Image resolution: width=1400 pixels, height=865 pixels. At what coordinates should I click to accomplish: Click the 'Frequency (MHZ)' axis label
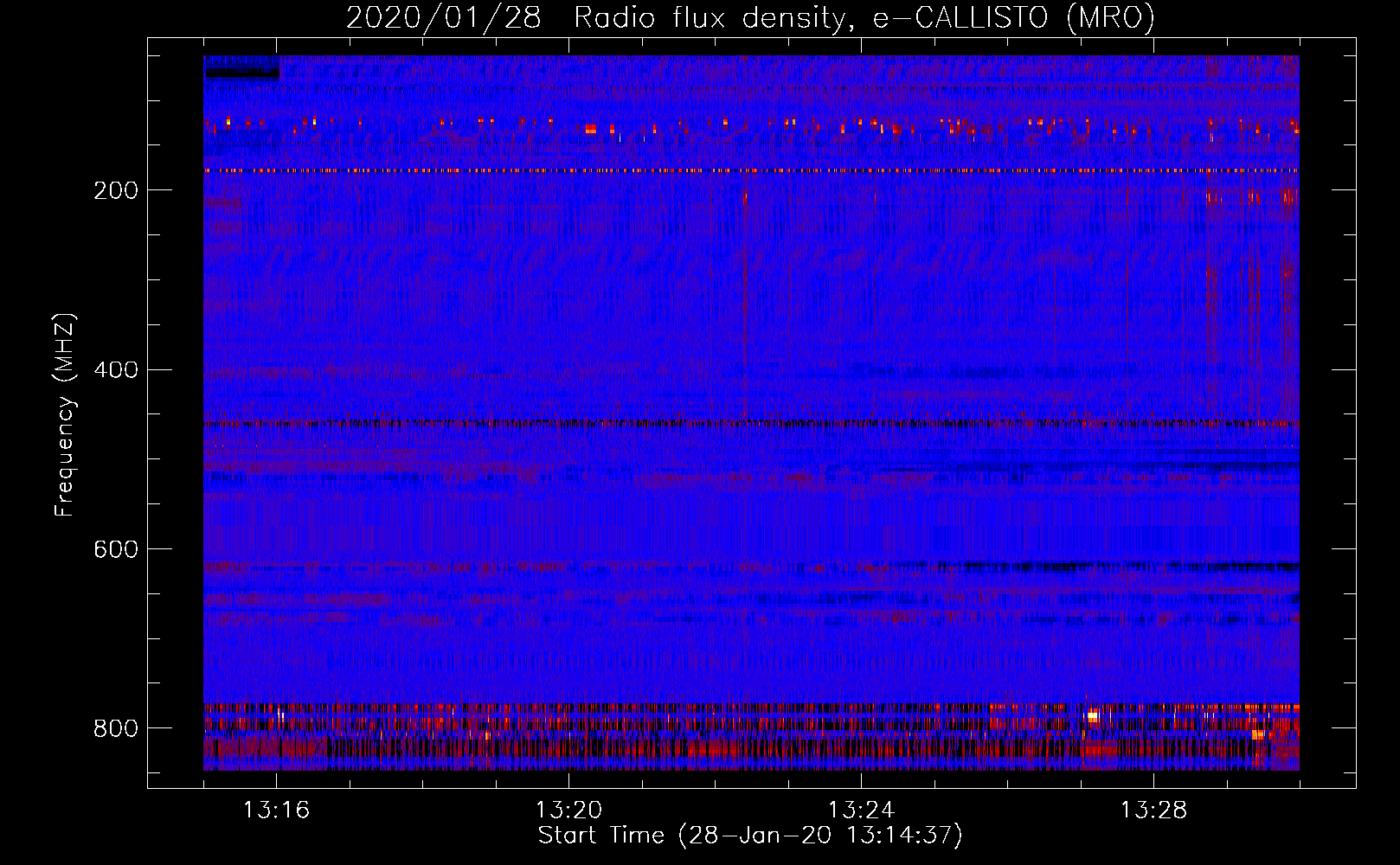pyautogui.click(x=65, y=414)
